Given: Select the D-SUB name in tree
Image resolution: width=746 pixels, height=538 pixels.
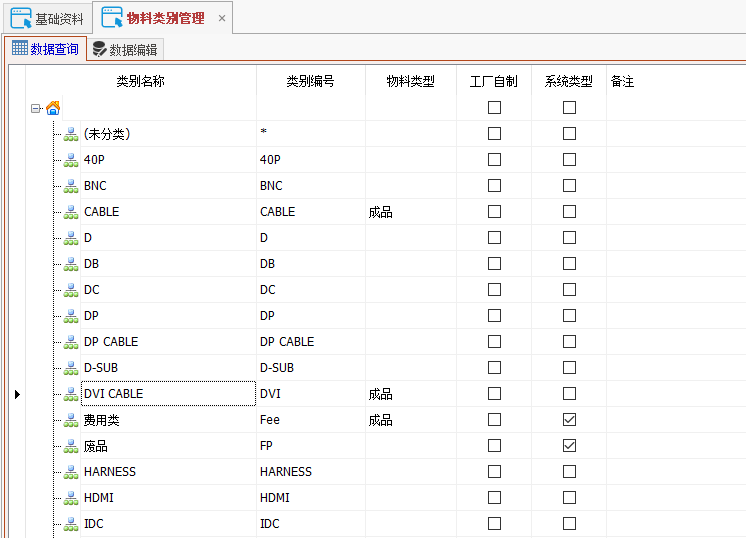Looking at the screenshot, I should click(x=101, y=368).
